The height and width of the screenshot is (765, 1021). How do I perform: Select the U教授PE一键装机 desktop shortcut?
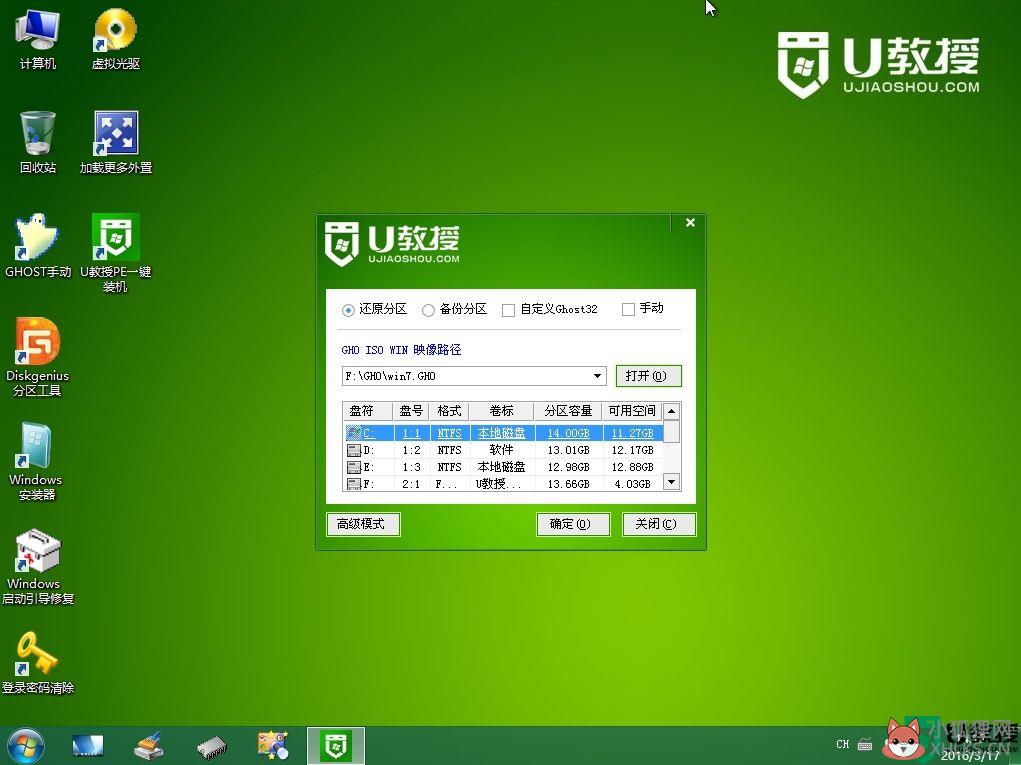click(x=116, y=254)
